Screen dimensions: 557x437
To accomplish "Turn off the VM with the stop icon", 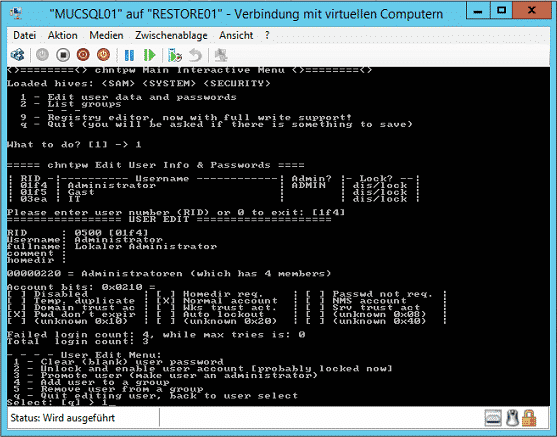I will (63, 55).
